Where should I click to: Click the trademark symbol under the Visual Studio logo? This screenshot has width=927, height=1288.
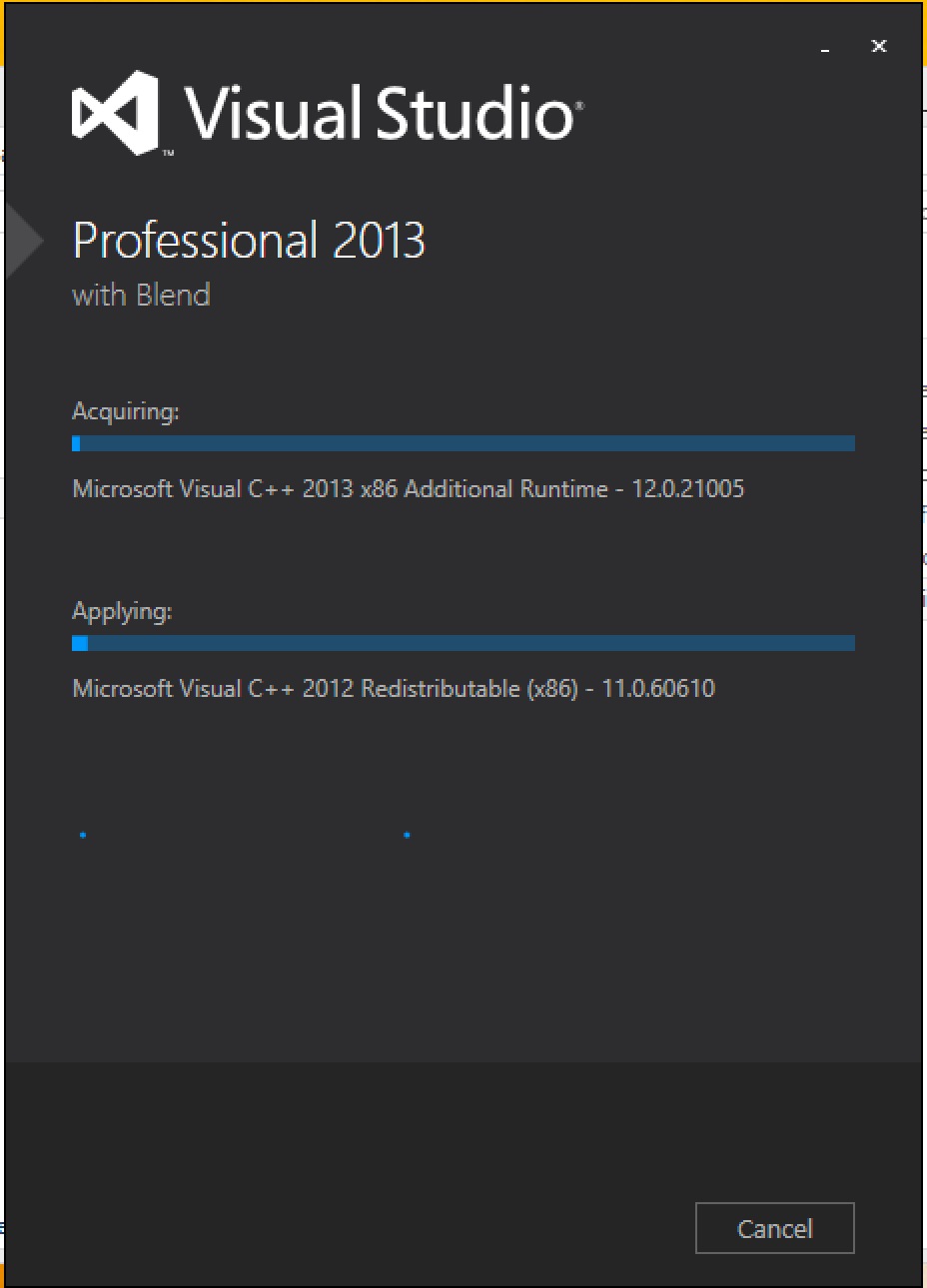click(169, 155)
